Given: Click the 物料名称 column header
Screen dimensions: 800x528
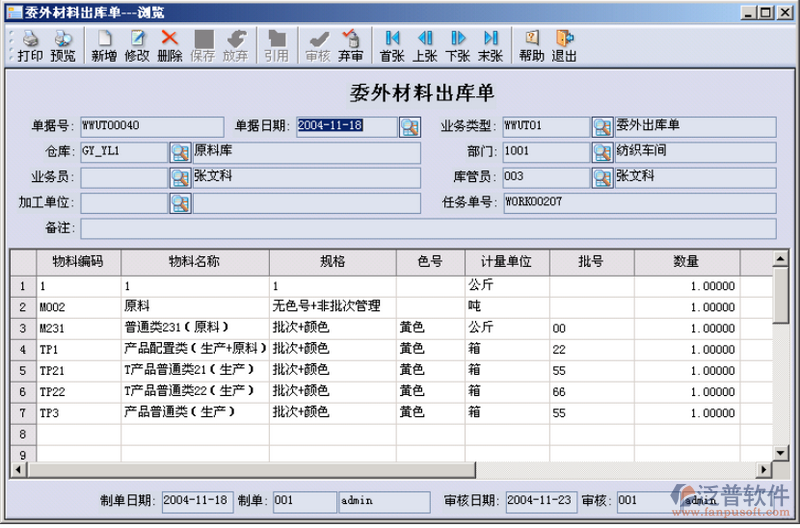Looking at the screenshot, I should click(195, 261).
